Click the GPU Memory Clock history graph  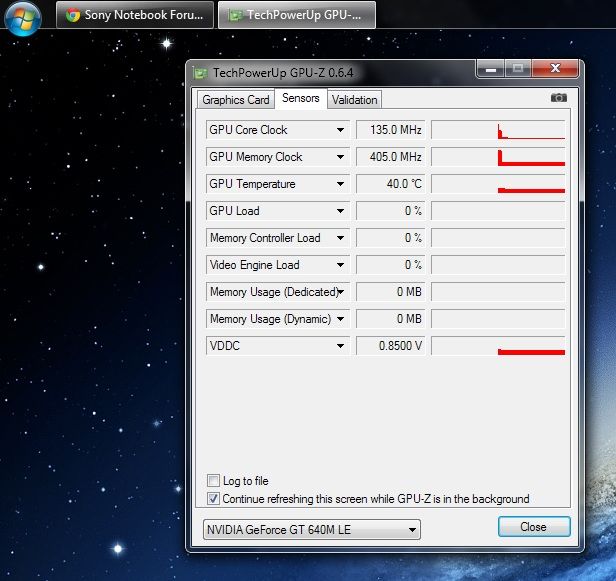click(x=498, y=157)
